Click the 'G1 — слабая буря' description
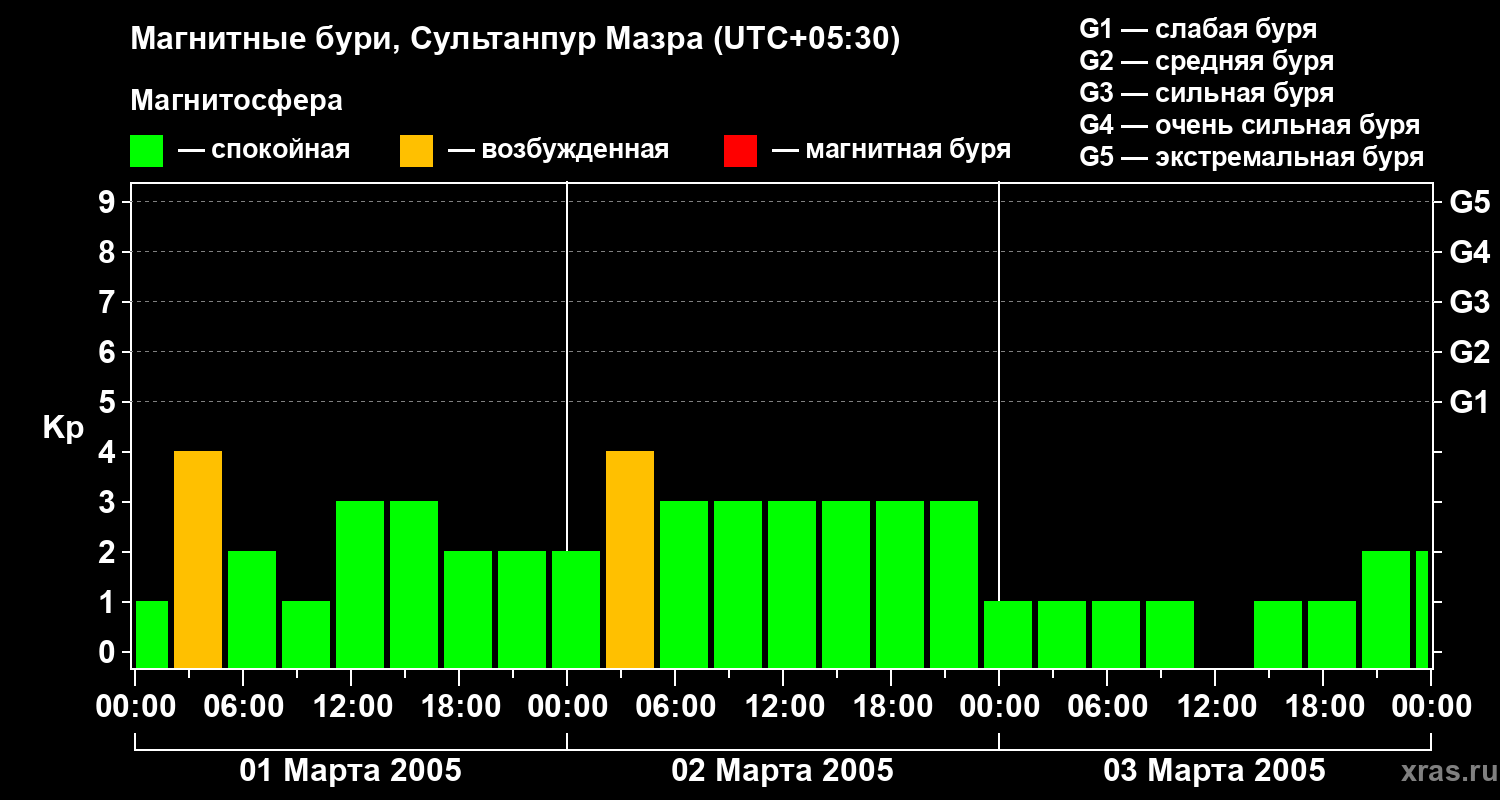1500x800 pixels. click(1198, 29)
